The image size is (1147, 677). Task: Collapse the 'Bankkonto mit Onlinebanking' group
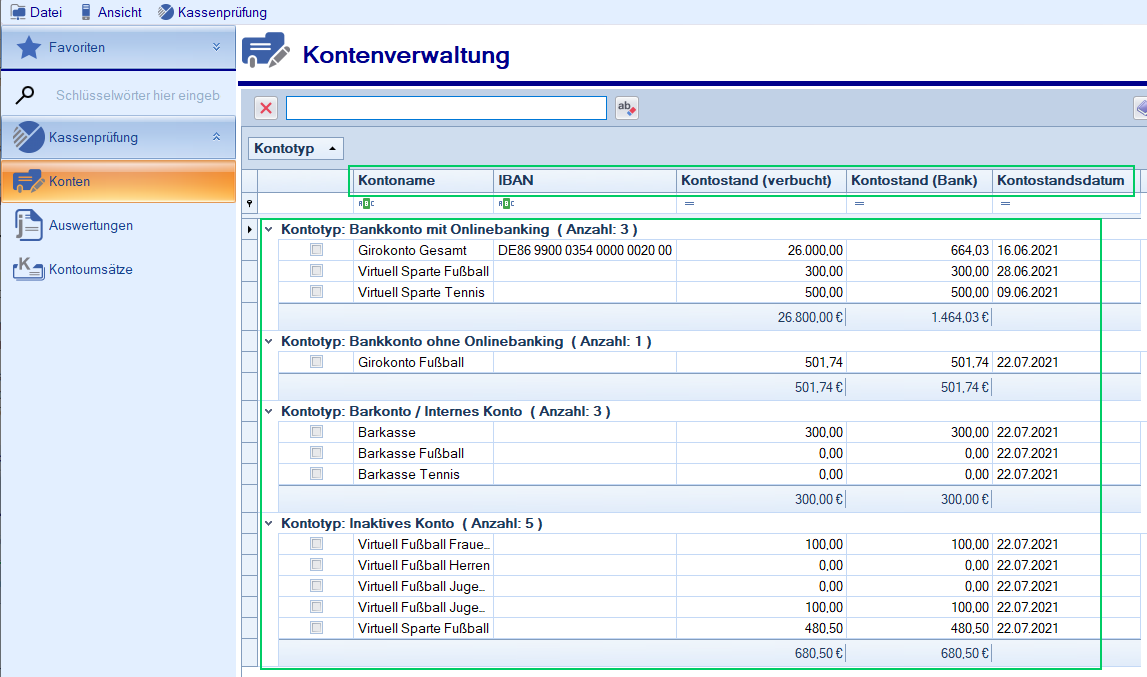pos(266,229)
